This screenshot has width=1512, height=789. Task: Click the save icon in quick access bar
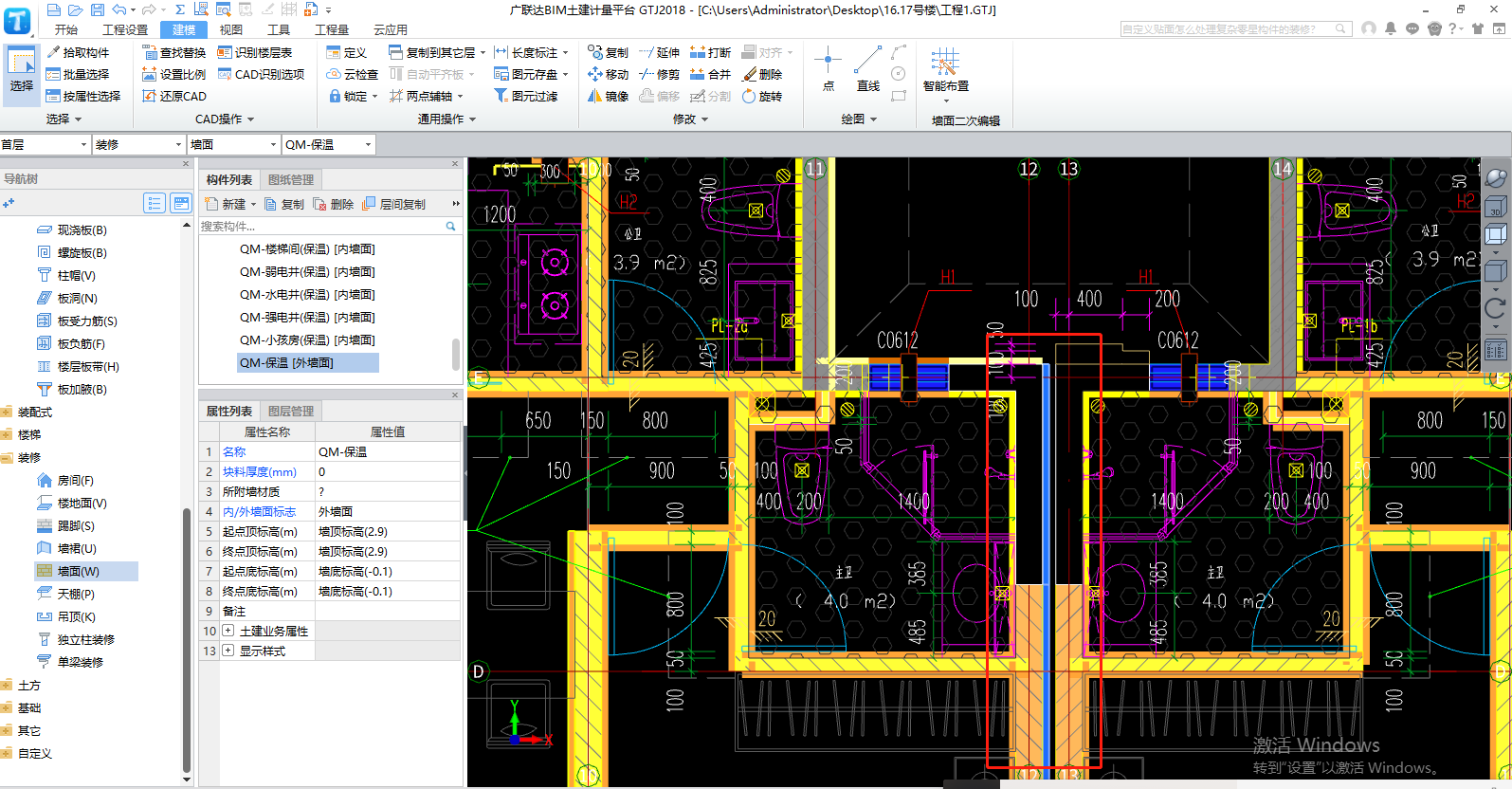point(97,9)
